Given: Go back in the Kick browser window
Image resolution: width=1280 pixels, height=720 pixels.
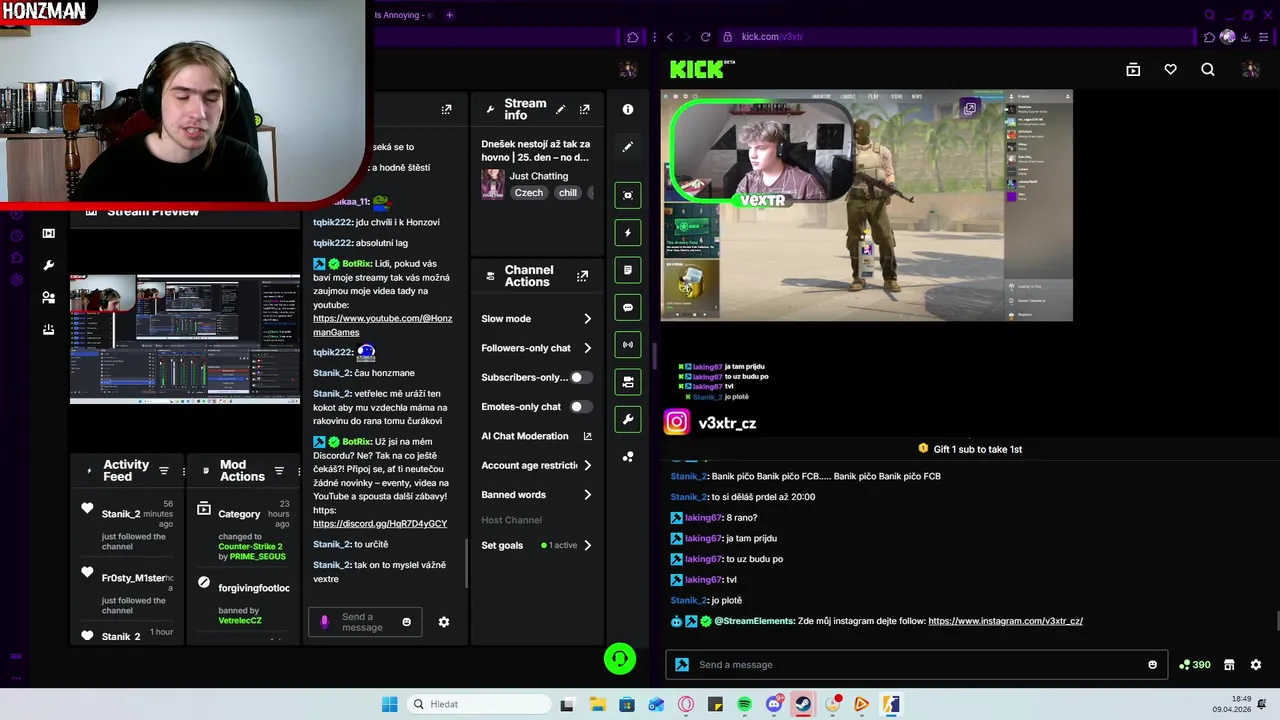Looking at the screenshot, I should pyautogui.click(x=670, y=37).
